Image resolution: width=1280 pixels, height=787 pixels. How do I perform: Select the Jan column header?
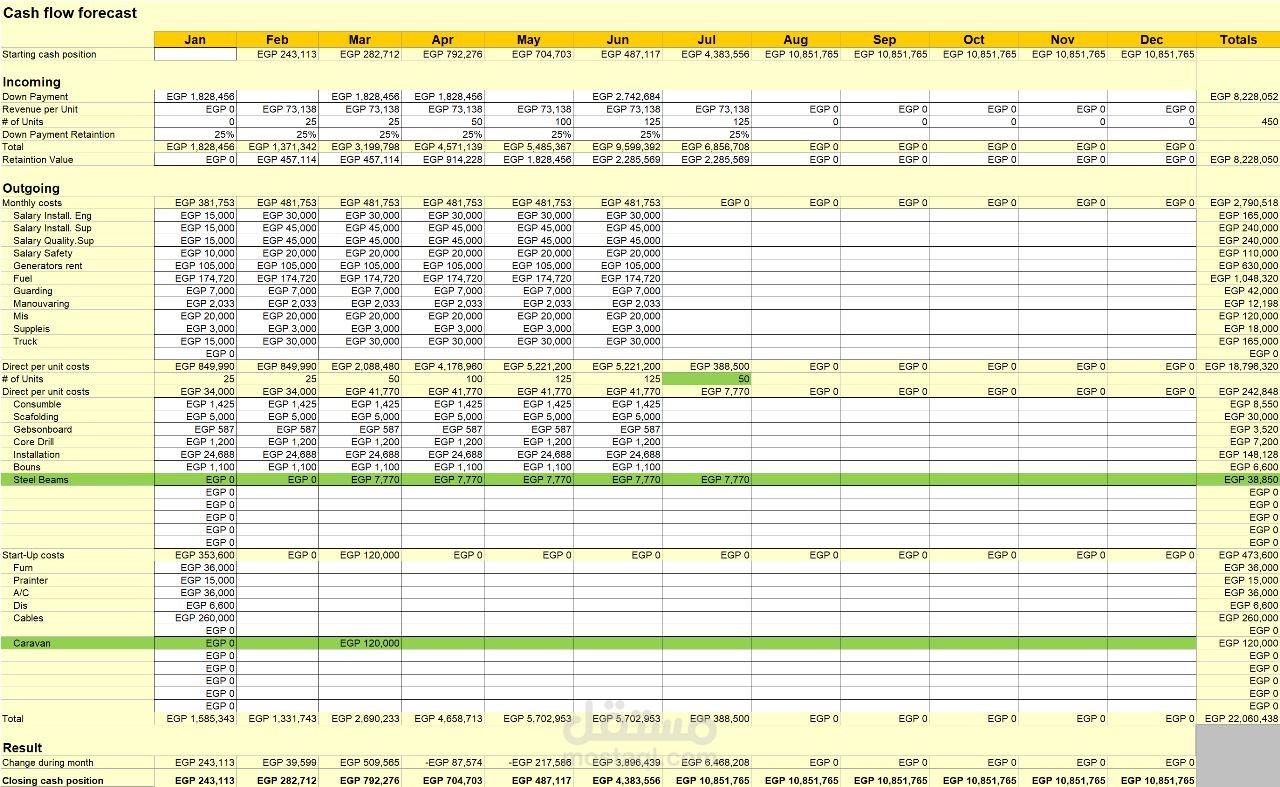click(195, 40)
